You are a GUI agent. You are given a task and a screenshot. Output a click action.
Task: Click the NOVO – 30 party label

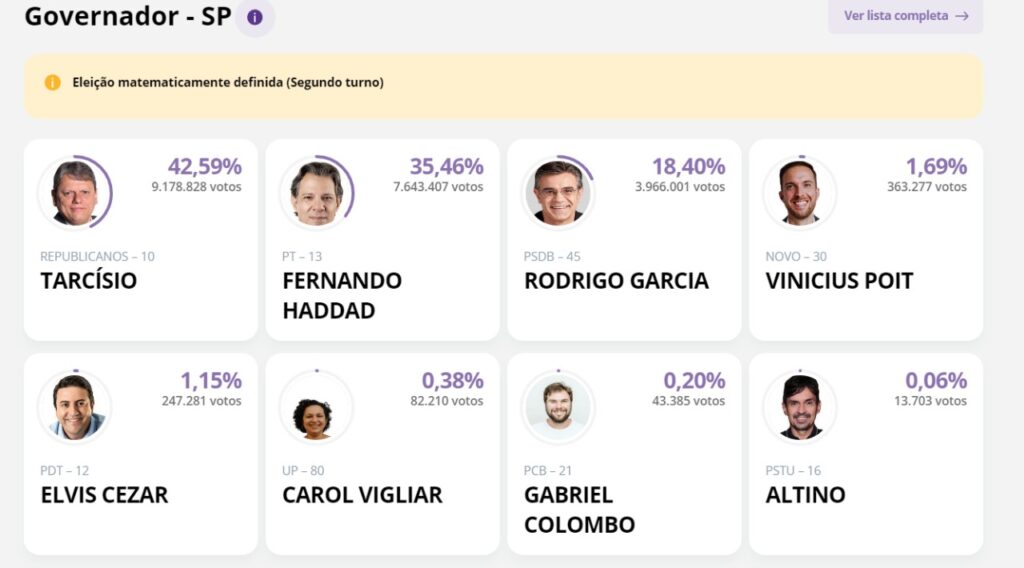click(x=796, y=257)
